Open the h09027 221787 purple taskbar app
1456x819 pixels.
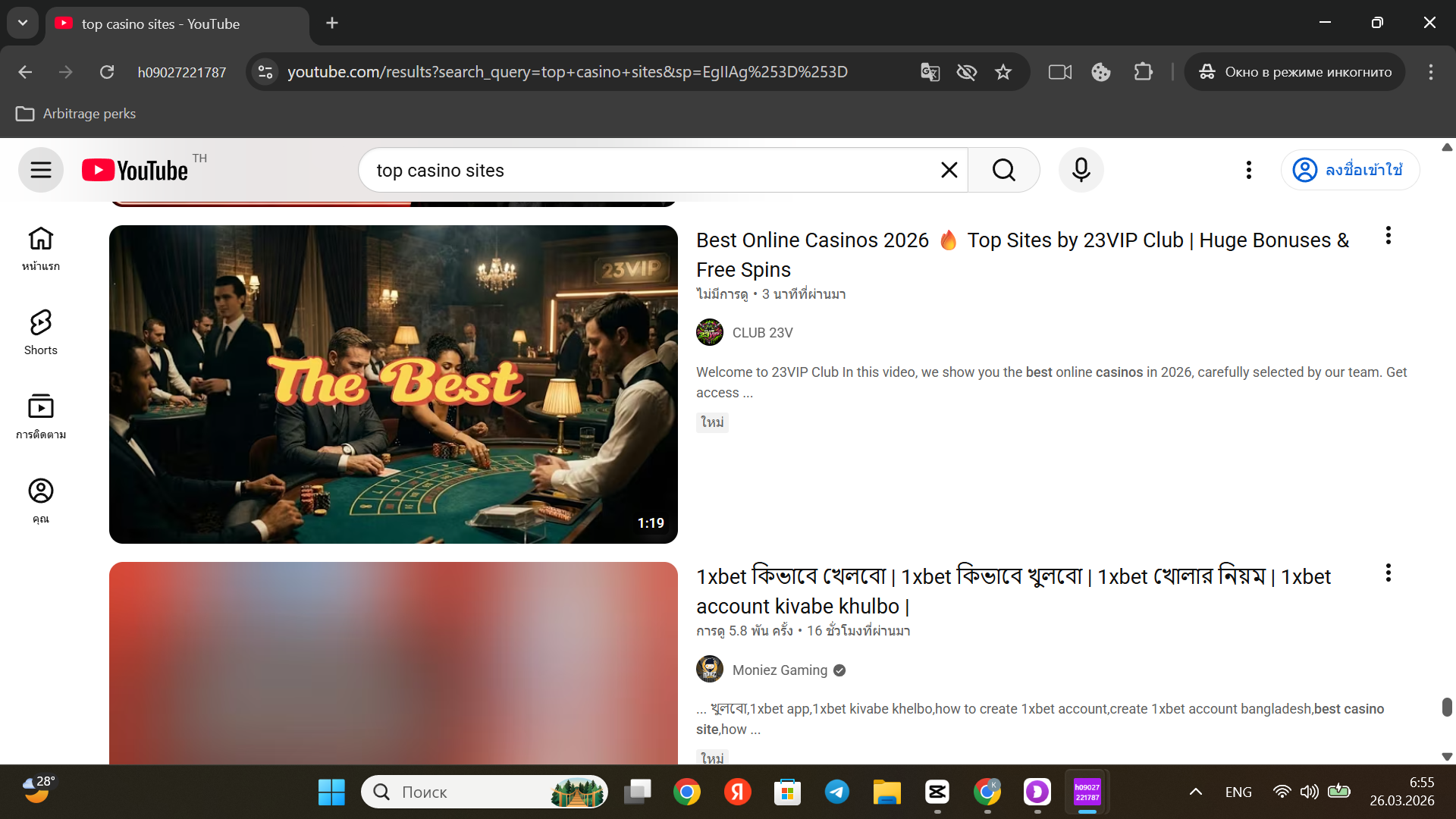pyautogui.click(x=1087, y=792)
